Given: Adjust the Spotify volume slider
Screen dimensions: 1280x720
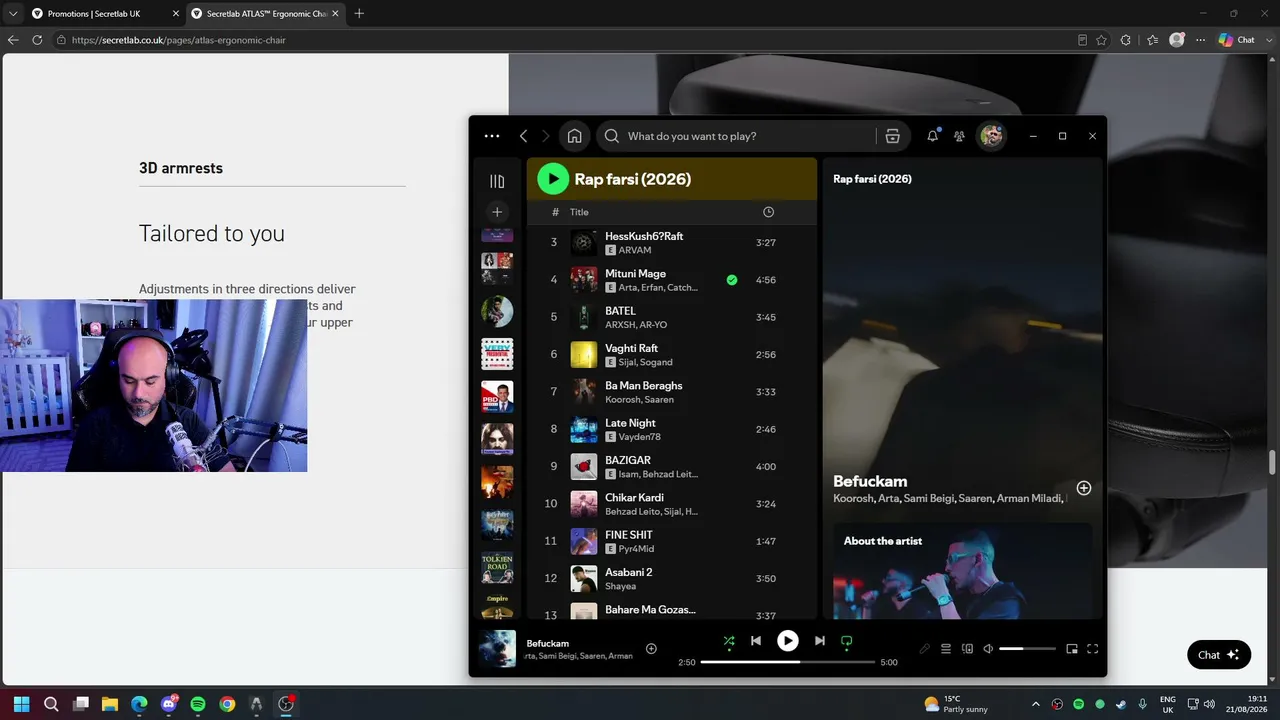Looking at the screenshot, I should [x=1027, y=649].
